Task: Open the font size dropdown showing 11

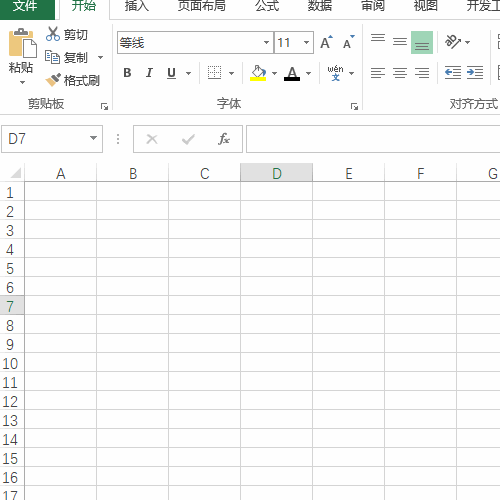Action: click(x=306, y=42)
